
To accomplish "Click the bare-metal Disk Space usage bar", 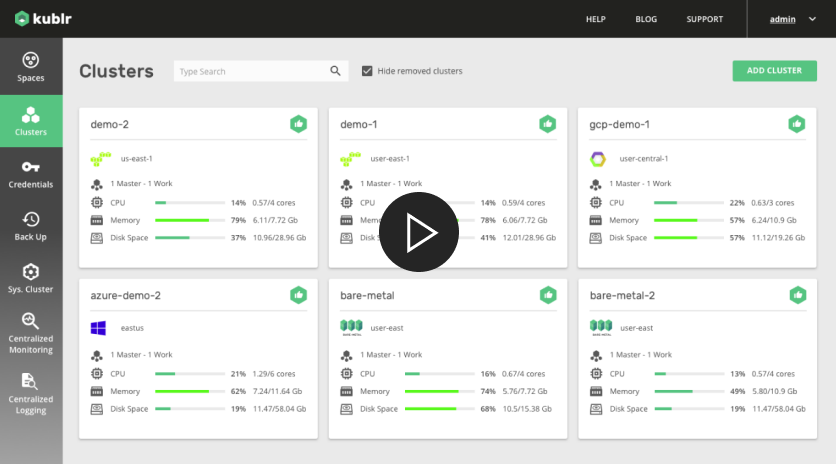I will [x=439, y=409].
